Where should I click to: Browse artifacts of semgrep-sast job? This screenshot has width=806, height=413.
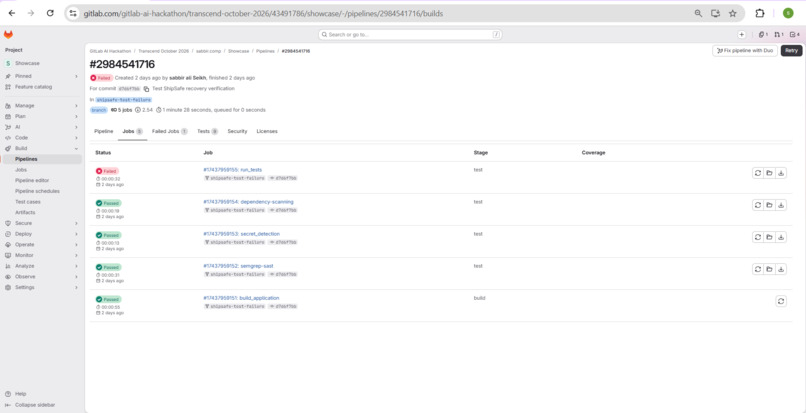769,269
